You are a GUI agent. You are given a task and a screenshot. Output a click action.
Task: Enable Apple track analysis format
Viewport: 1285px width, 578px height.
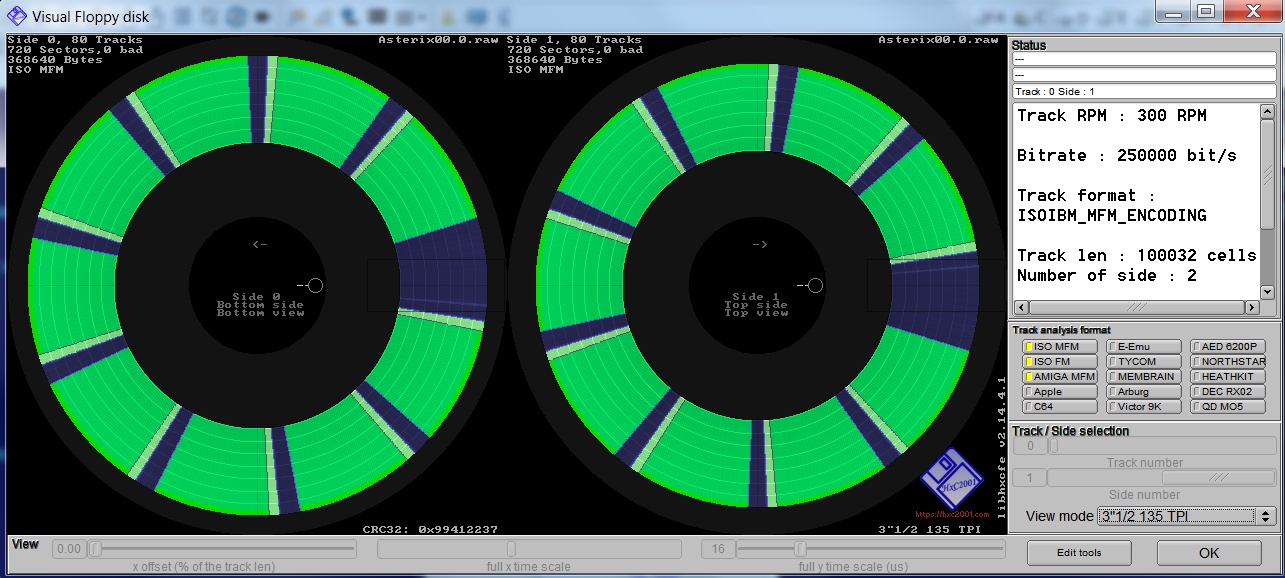coord(1059,392)
